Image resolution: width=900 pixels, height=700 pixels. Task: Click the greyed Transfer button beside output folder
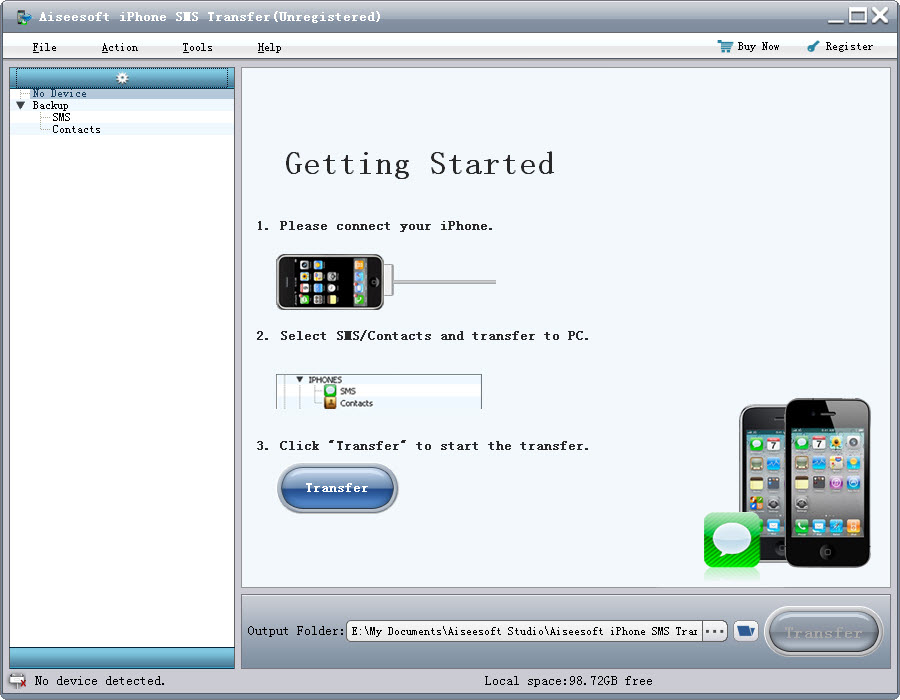[x=823, y=632]
